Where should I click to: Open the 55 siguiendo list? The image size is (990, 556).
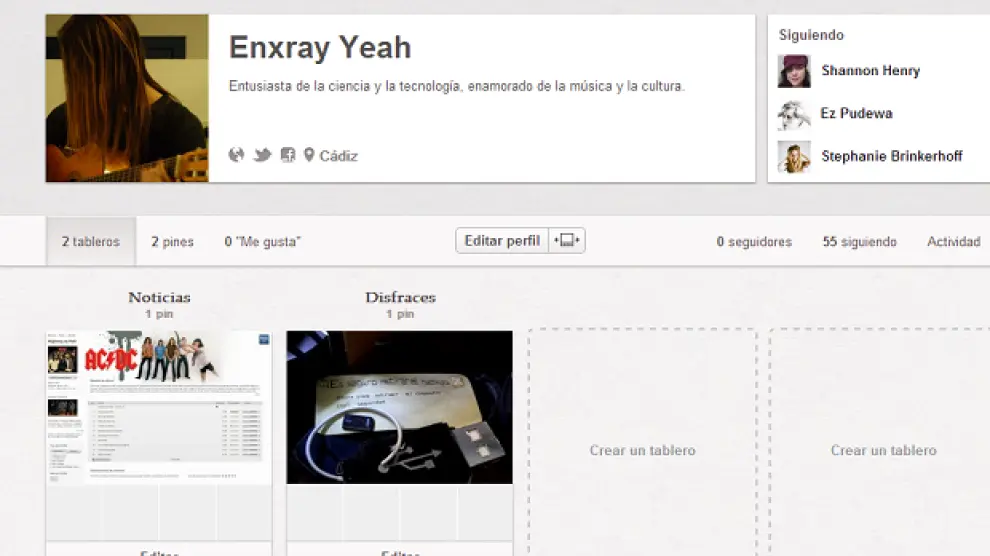pyautogui.click(x=859, y=242)
